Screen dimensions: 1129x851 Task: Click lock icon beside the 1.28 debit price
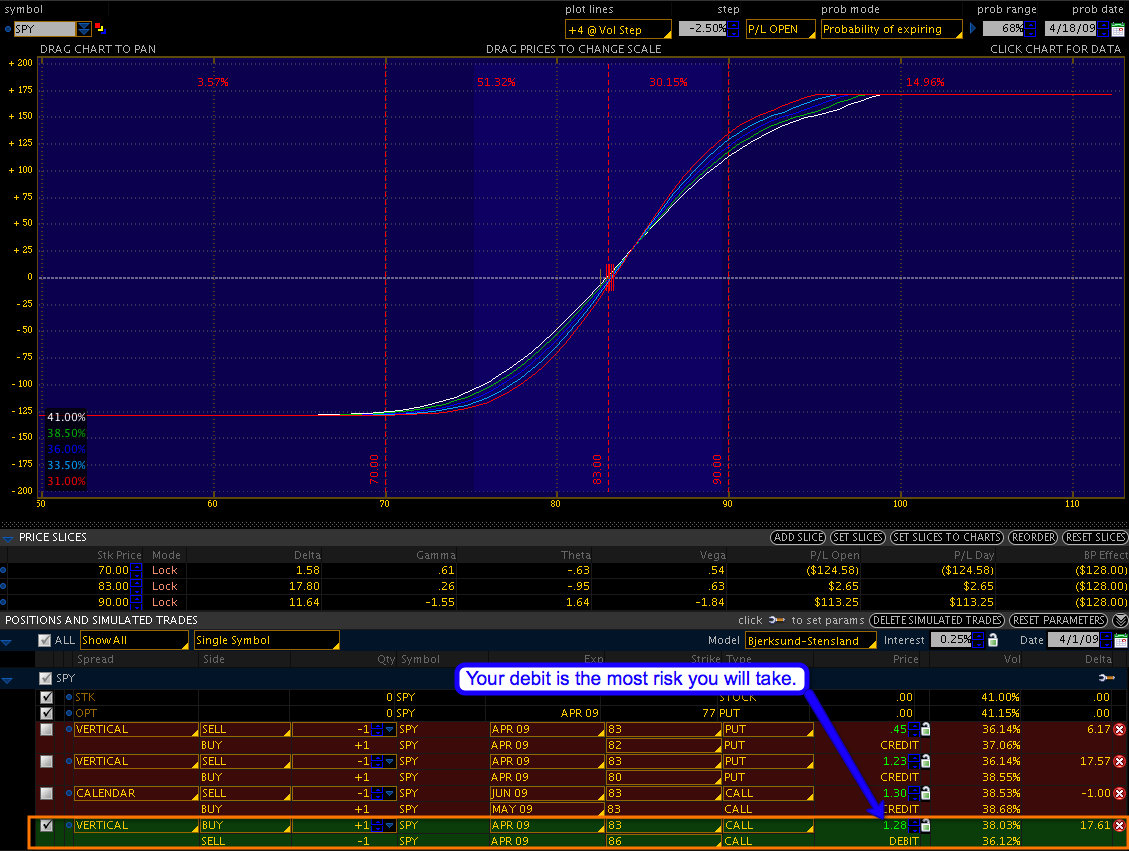click(926, 826)
